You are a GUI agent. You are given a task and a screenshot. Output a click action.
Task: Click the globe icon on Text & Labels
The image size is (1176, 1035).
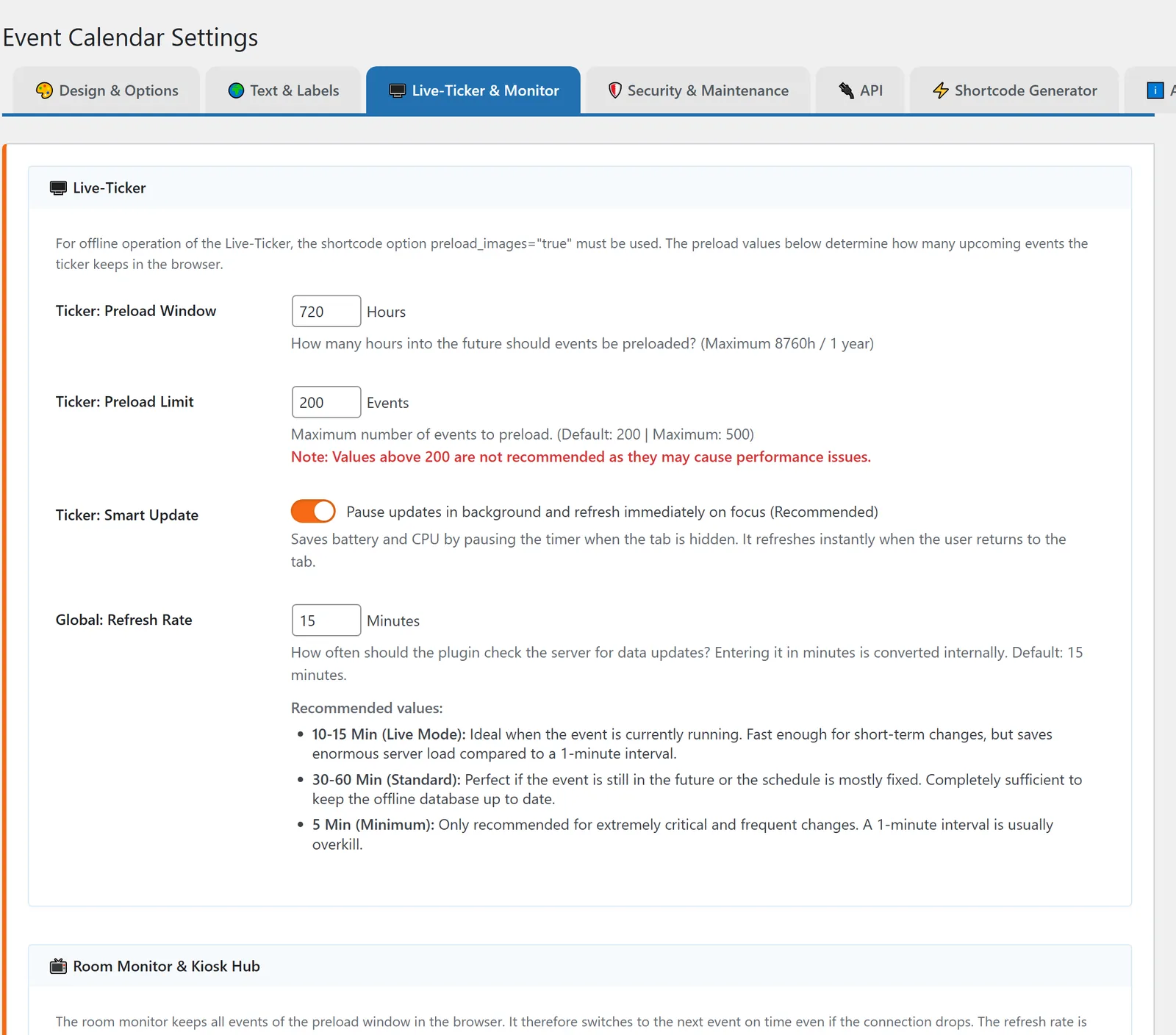pos(236,90)
